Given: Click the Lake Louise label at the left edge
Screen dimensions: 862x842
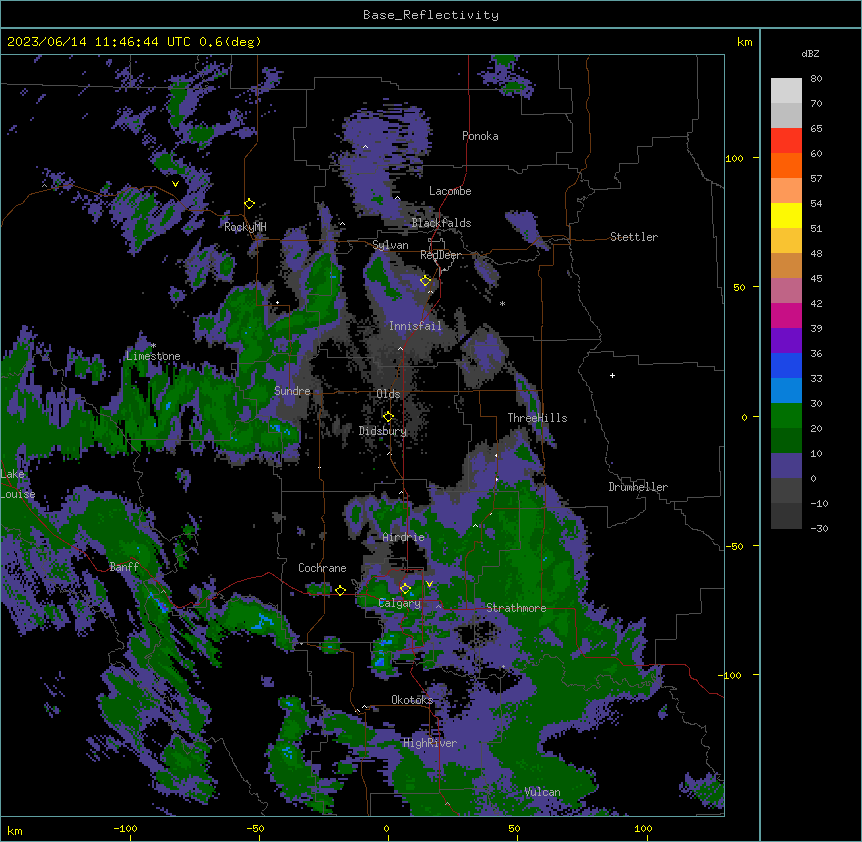Looking at the screenshot, I should [16, 484].
